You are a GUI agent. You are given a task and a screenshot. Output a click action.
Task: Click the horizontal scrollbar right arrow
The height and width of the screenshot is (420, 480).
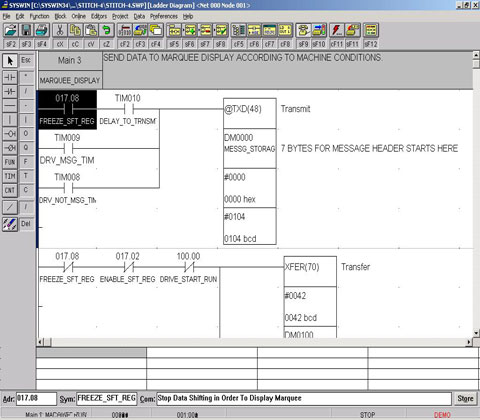point(469,342)
